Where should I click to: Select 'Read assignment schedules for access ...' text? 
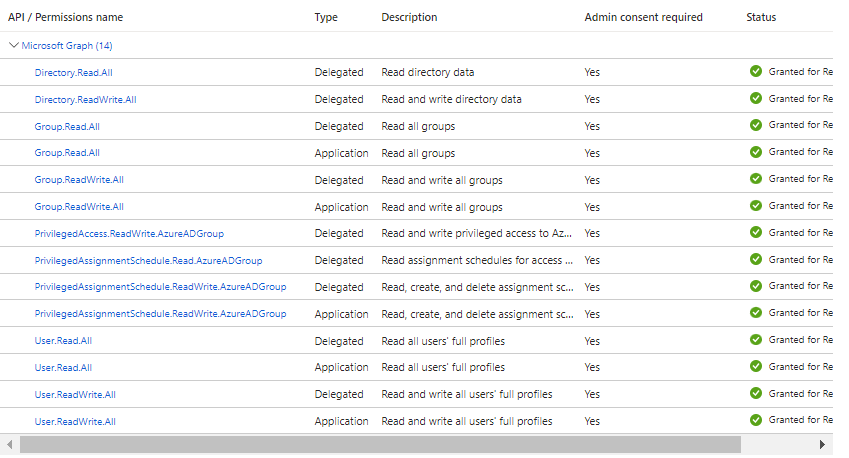(x=477, y=260)
